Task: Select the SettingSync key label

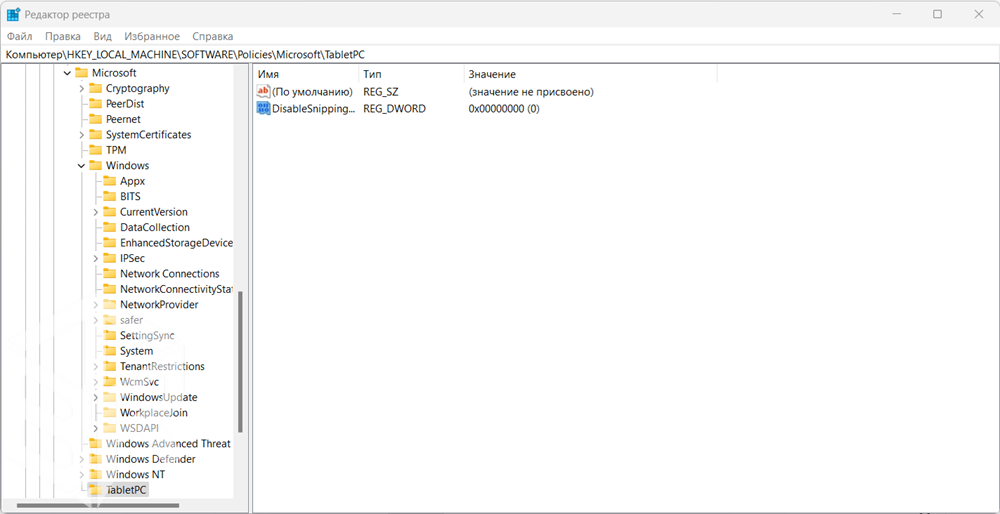Action: click(x=147, y=335)
